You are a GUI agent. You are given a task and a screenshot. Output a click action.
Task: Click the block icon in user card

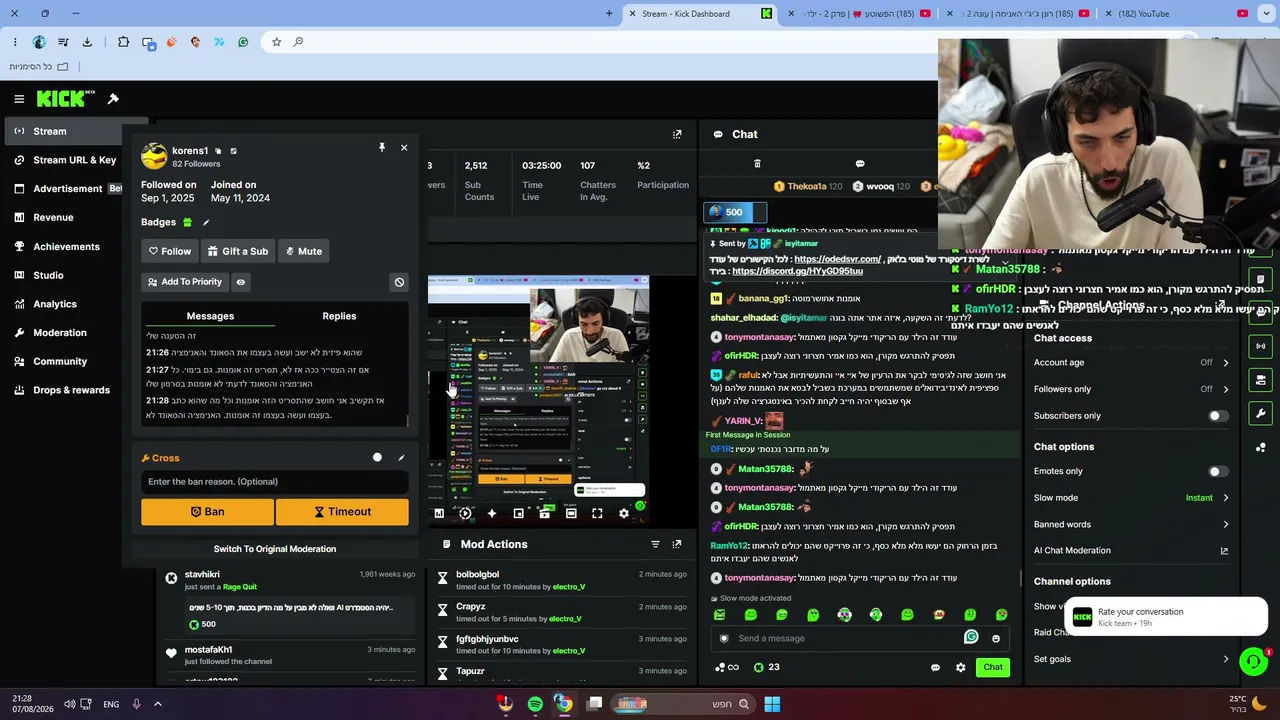click(x=399, y=282)
